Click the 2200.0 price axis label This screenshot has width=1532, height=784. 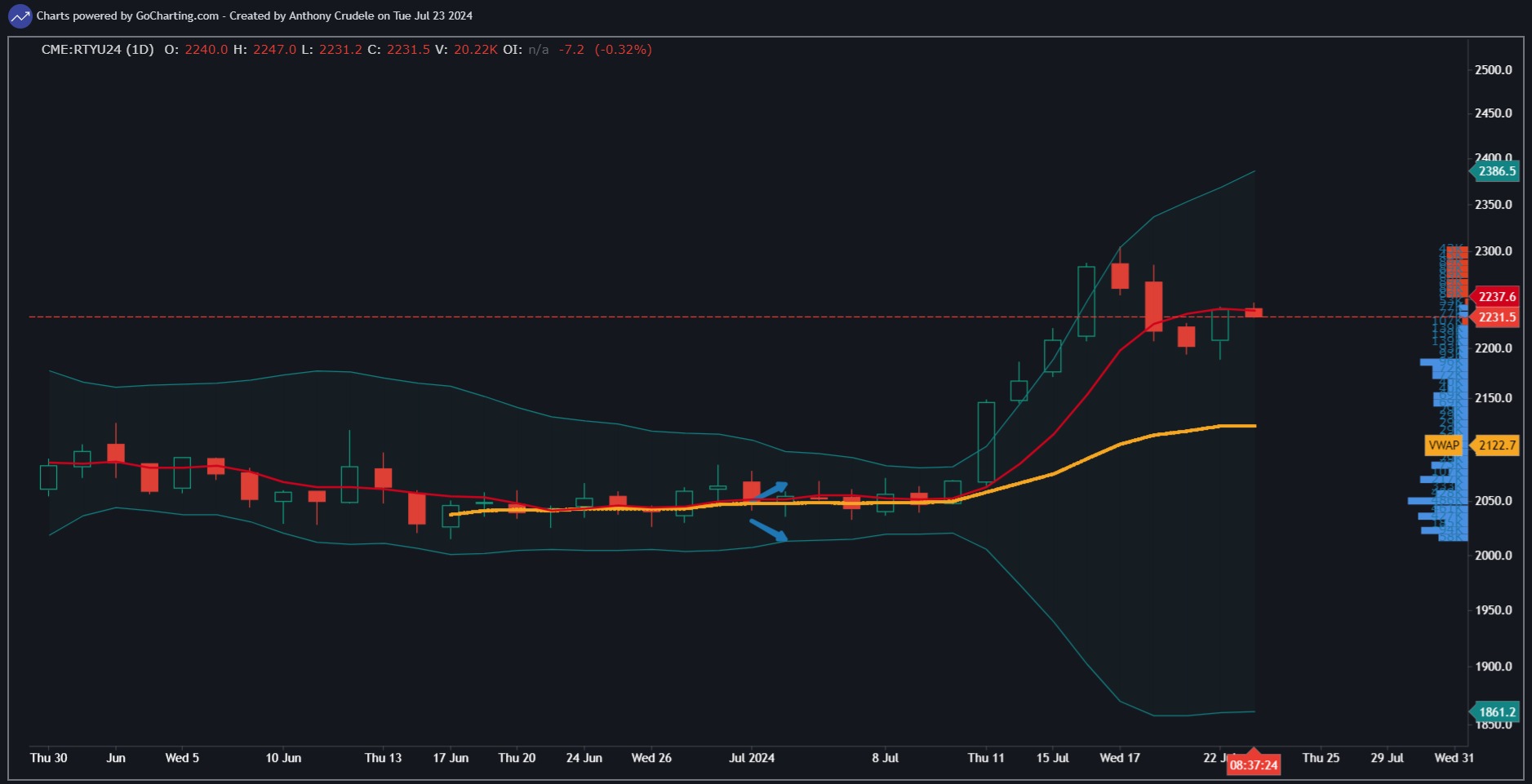(1494, 348)
